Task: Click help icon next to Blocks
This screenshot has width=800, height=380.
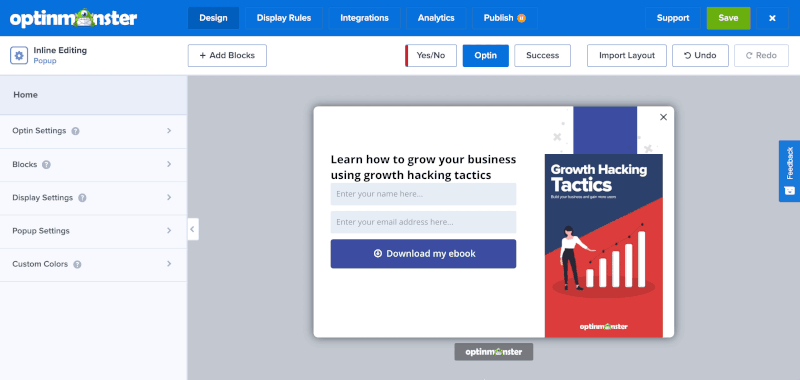Action: tap(46, 165)
